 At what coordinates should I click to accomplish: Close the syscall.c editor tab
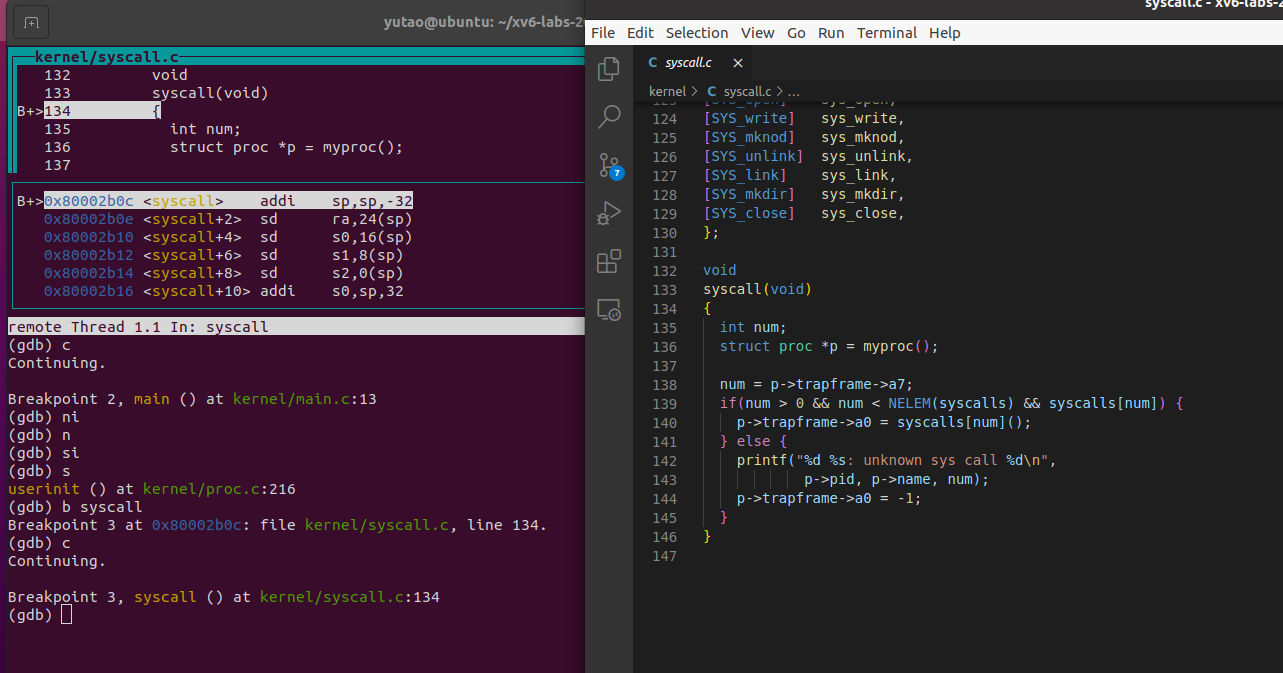tap(738, 63)
